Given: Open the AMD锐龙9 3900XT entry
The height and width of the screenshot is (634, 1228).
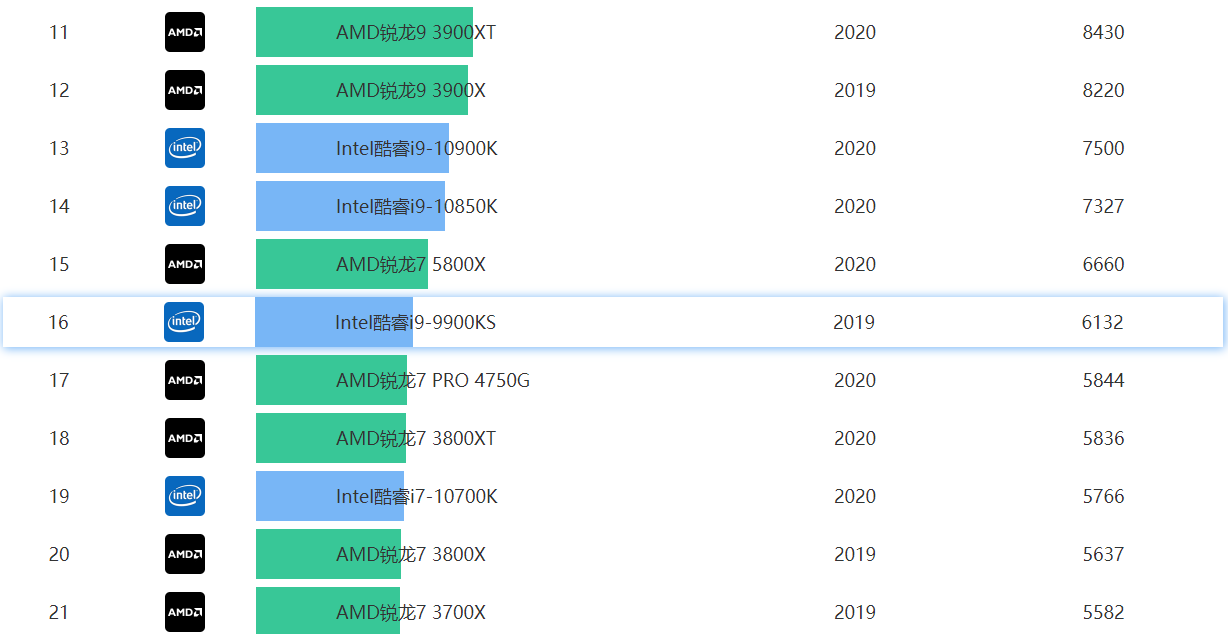Looking at the screenshot, I should [x=415, y=32].
